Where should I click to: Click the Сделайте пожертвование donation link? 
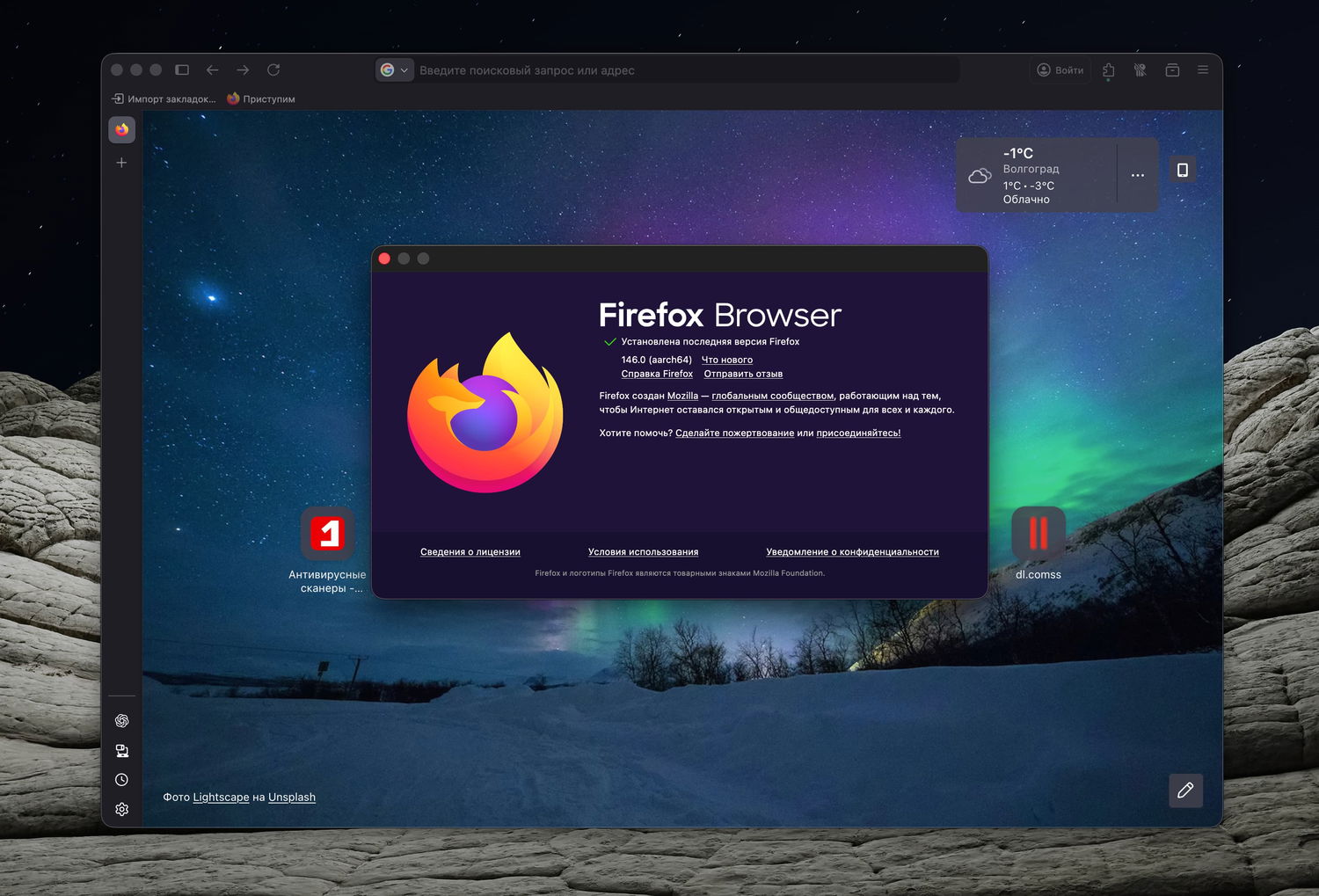(734, 433)
